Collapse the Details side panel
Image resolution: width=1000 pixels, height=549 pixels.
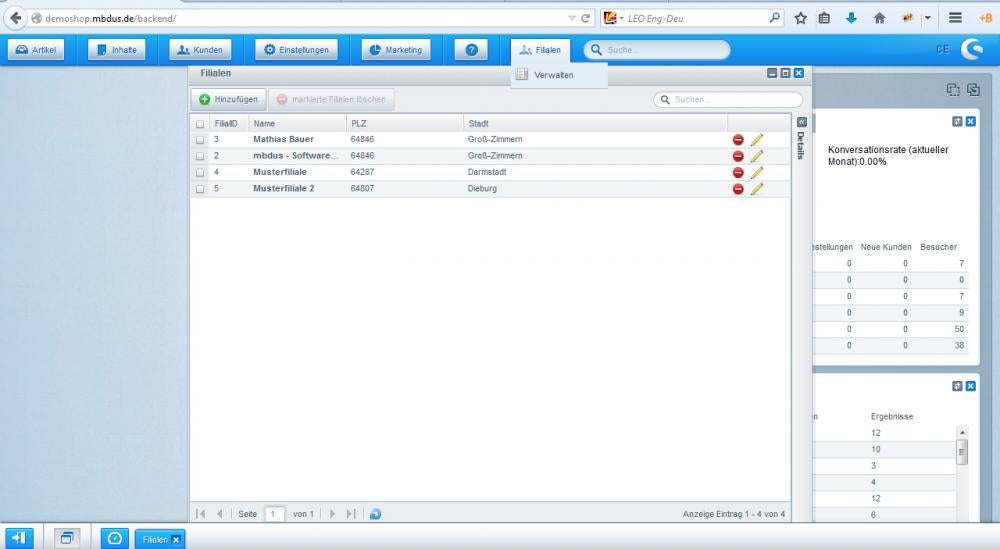799,122
